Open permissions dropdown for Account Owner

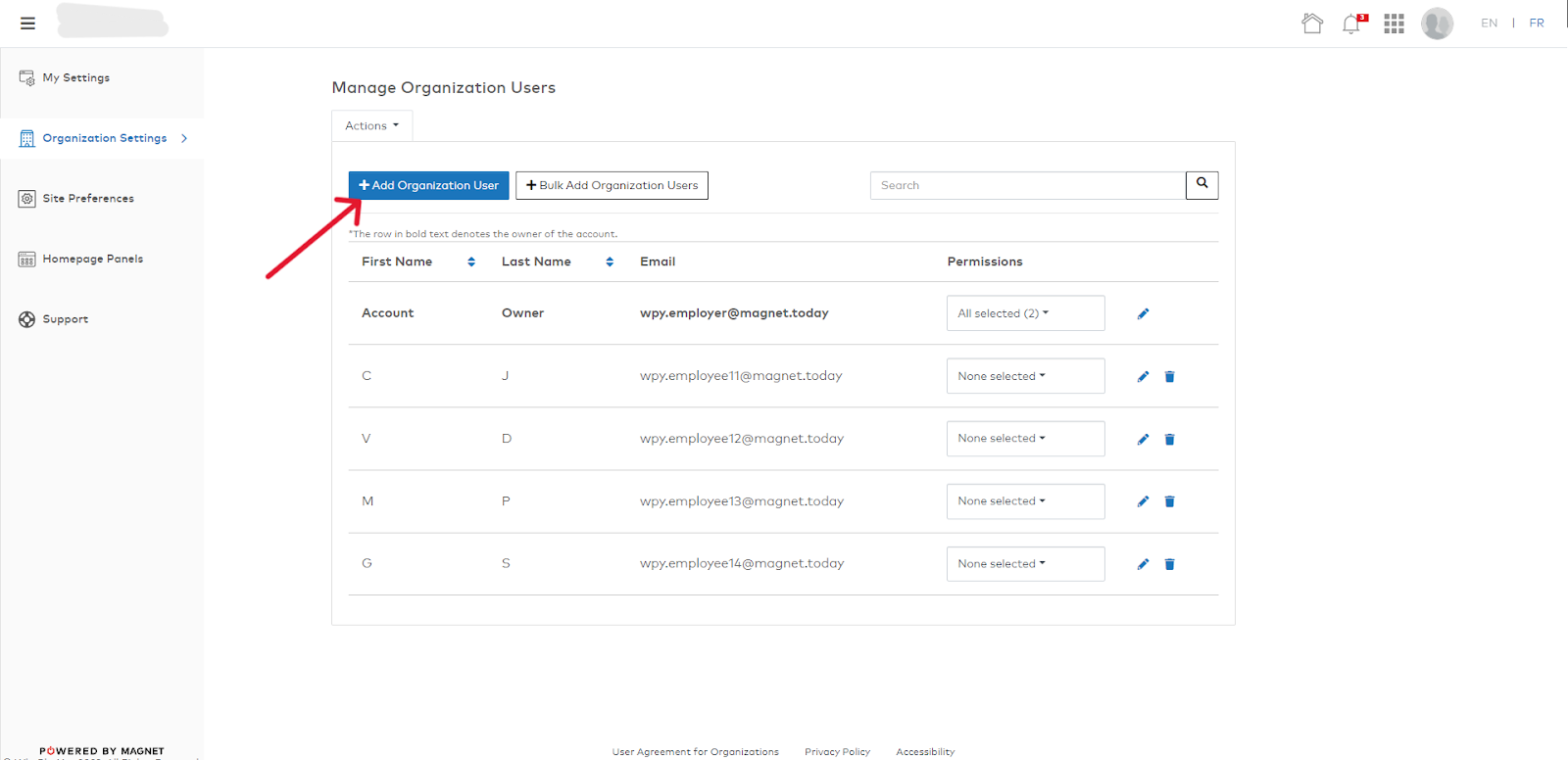pyautogui.click(x=1025, y=313)
